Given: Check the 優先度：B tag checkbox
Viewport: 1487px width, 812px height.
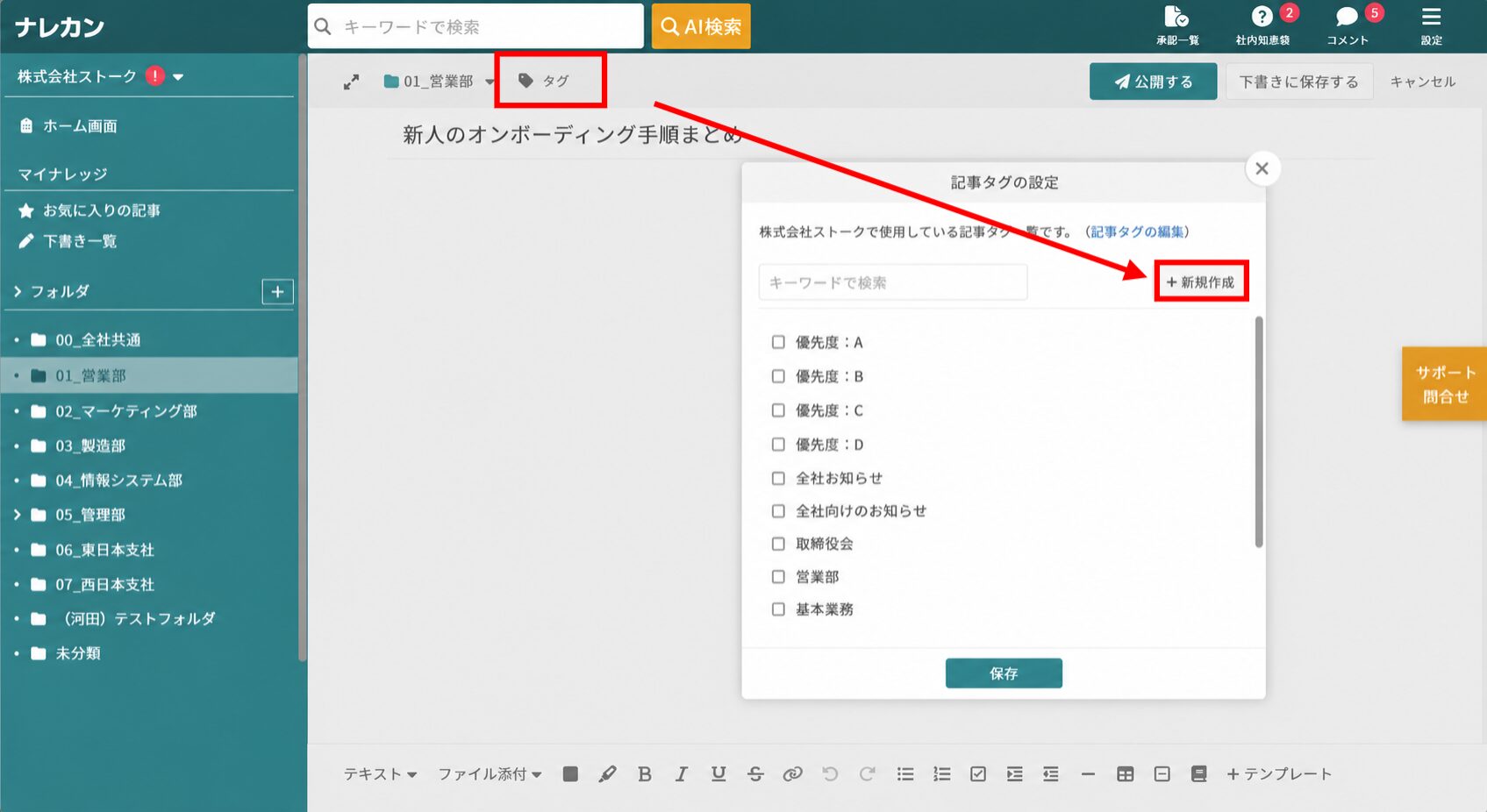Looking at the screenshot, I should 778,376.
